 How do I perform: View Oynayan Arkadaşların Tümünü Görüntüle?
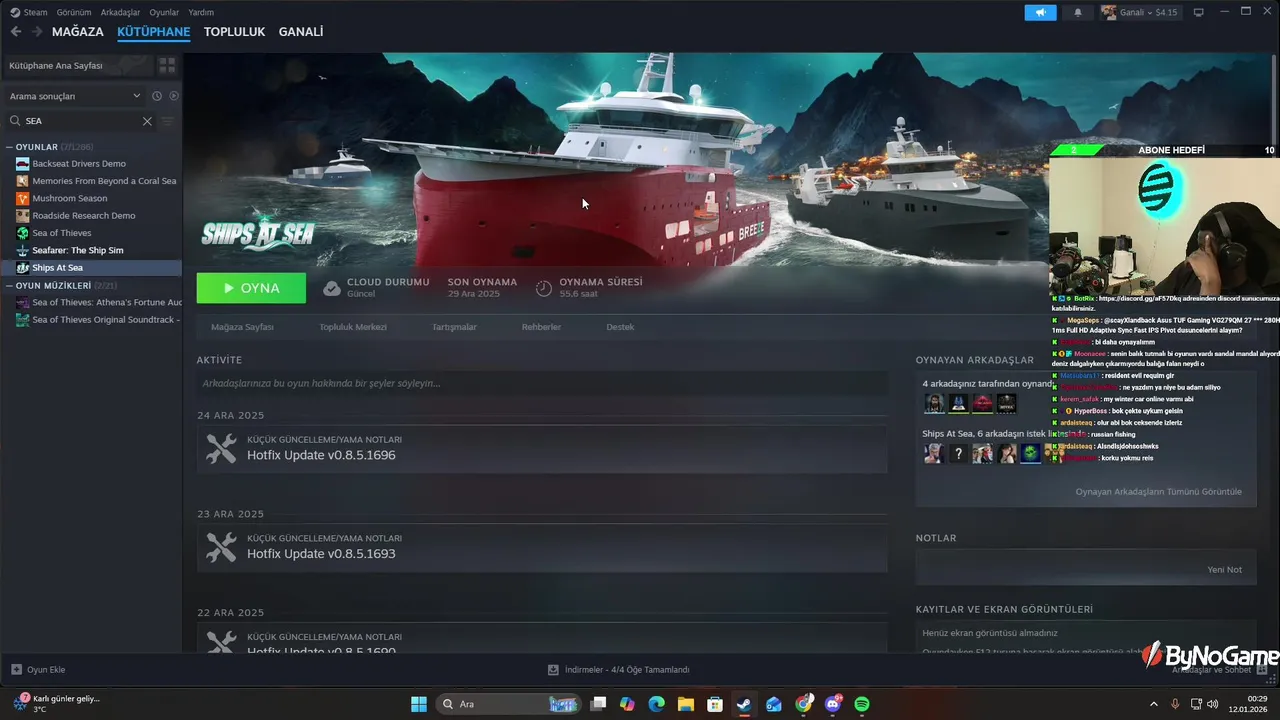[x=1158, y=492]
